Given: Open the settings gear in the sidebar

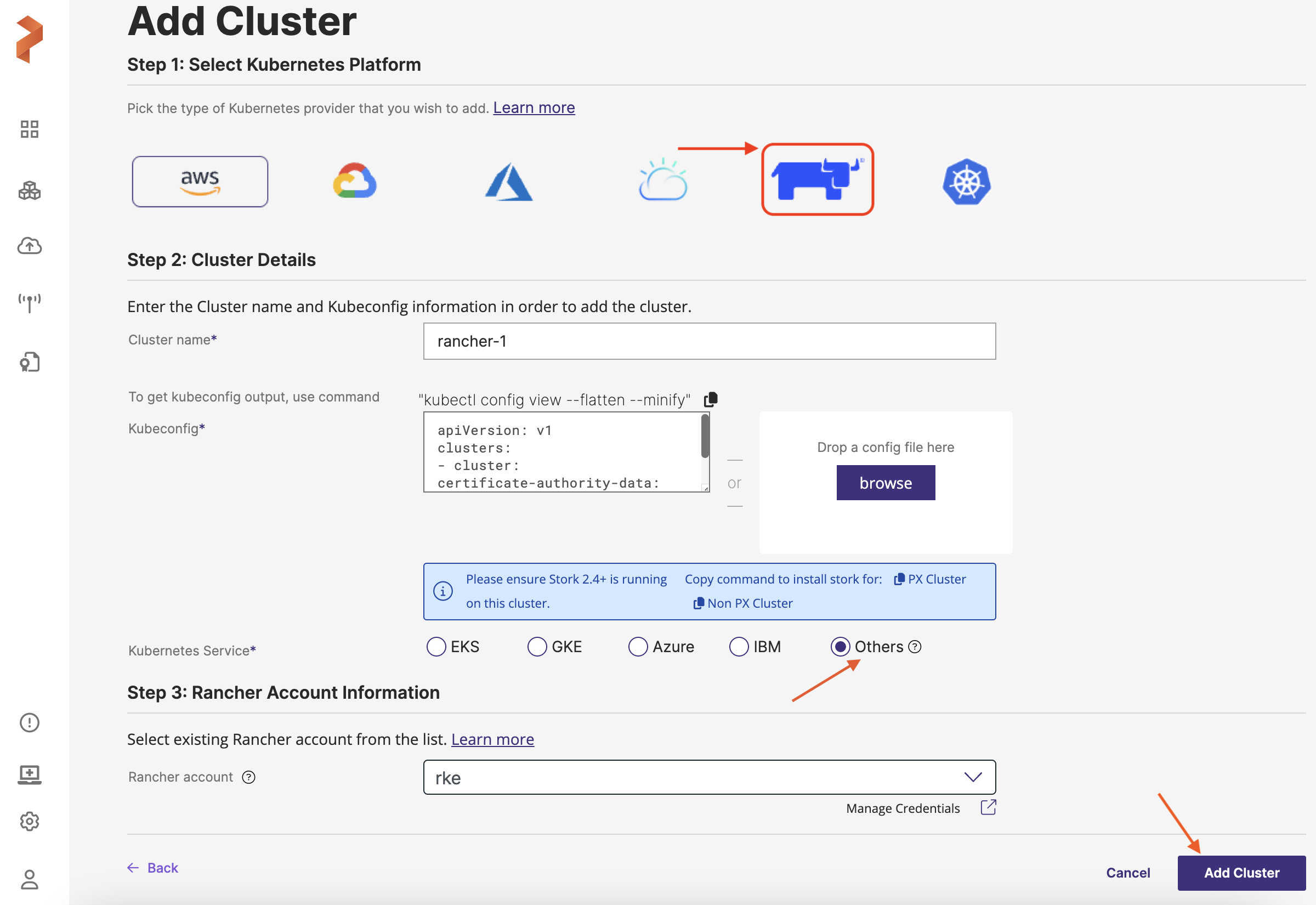Looking at the screenshot, I should [x=30, y=821].
